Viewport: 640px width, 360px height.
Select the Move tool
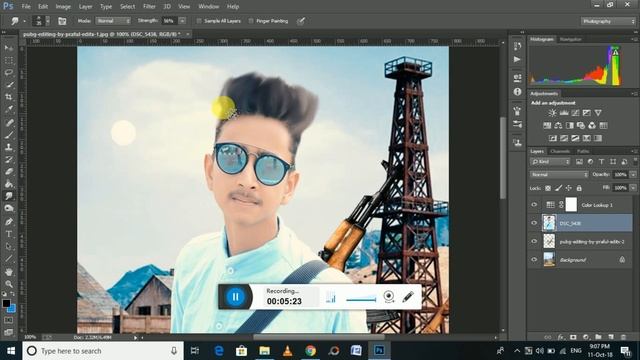click(x=9, y=48)
